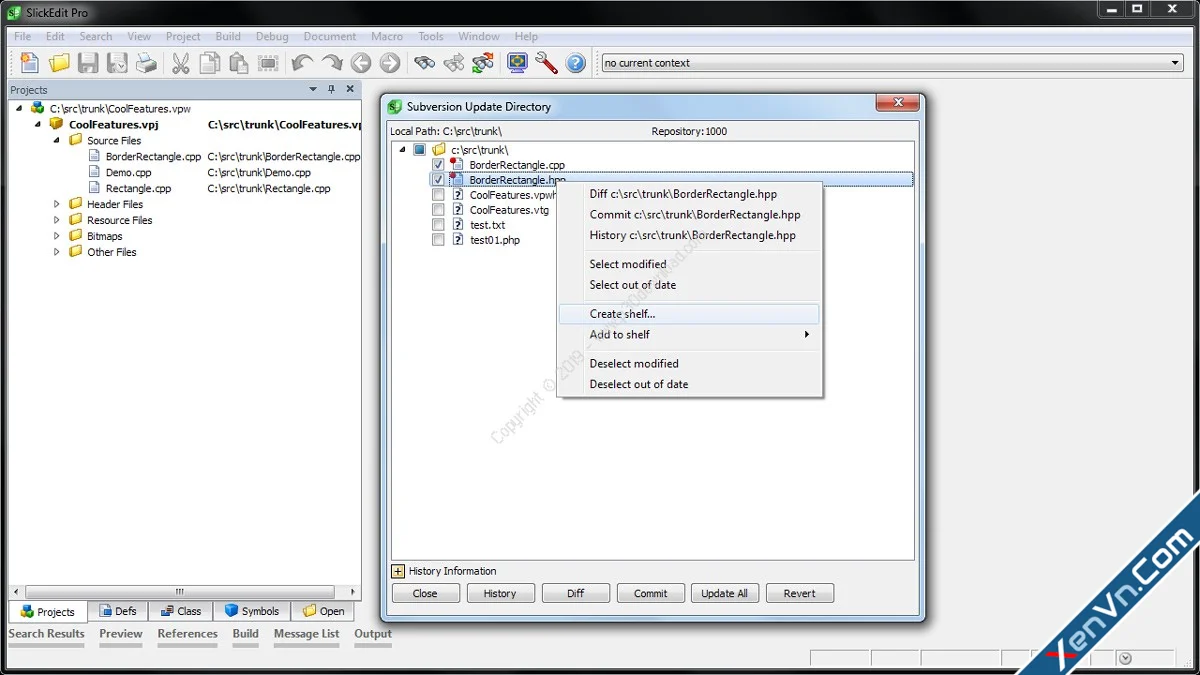Viewport: 1200px width, 675px height.
Task: Open the current context dropdown
Action: pos(1176,63)
